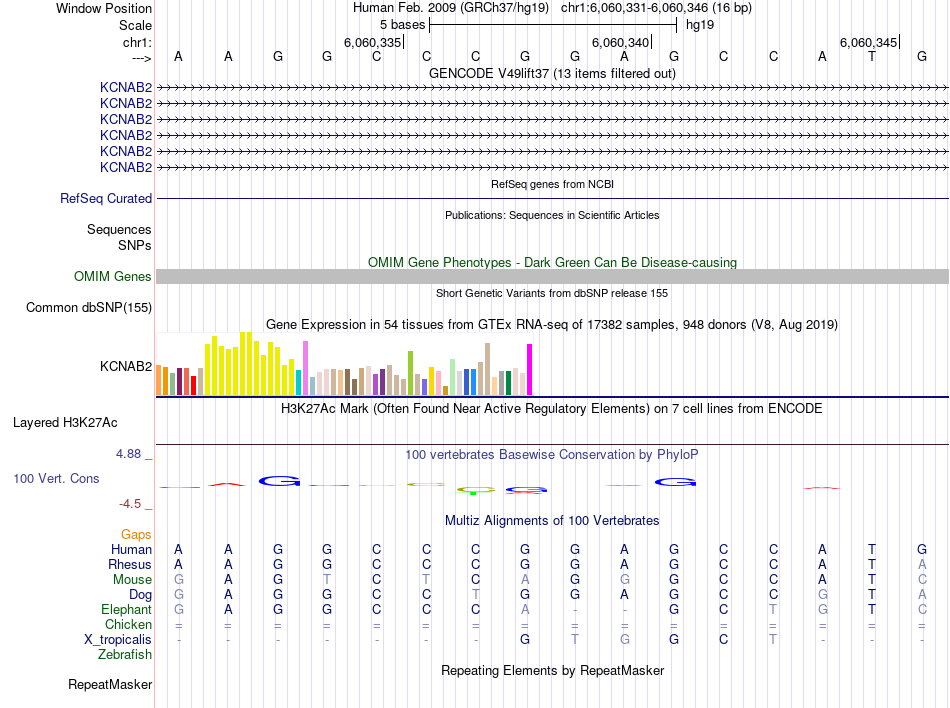This screenshot has width=950, height=708.
Task: Click Multiz Alignments of 100 Vertebrates title
Action: 552,520
